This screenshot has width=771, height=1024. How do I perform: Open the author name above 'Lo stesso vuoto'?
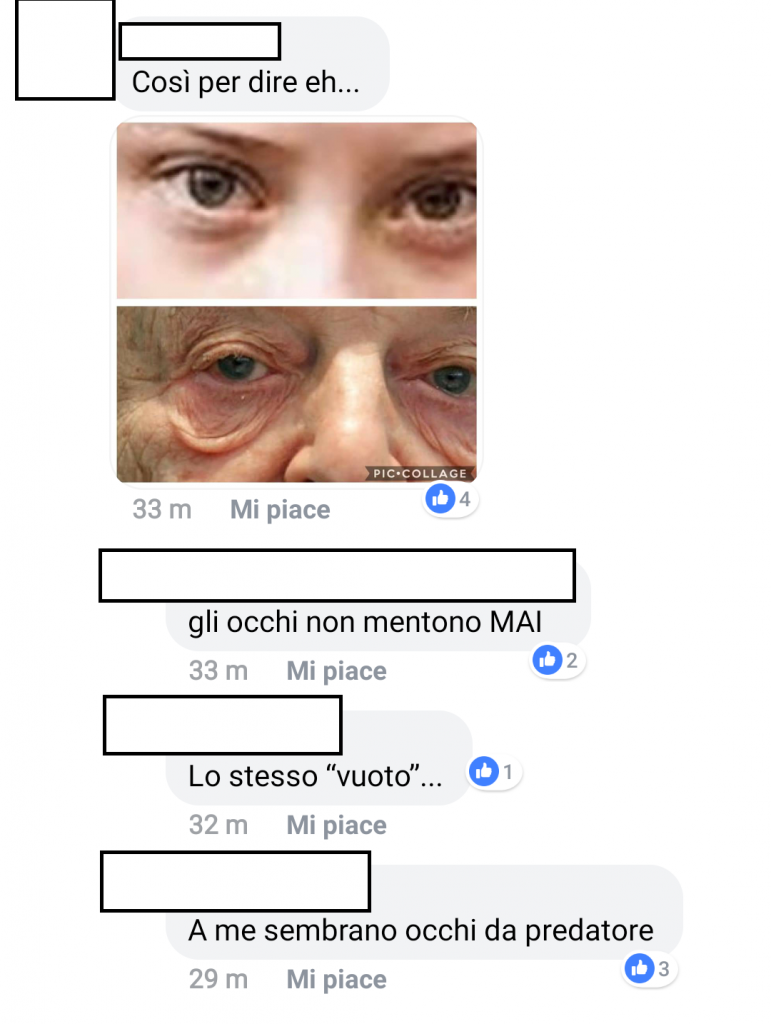[223, 725]
